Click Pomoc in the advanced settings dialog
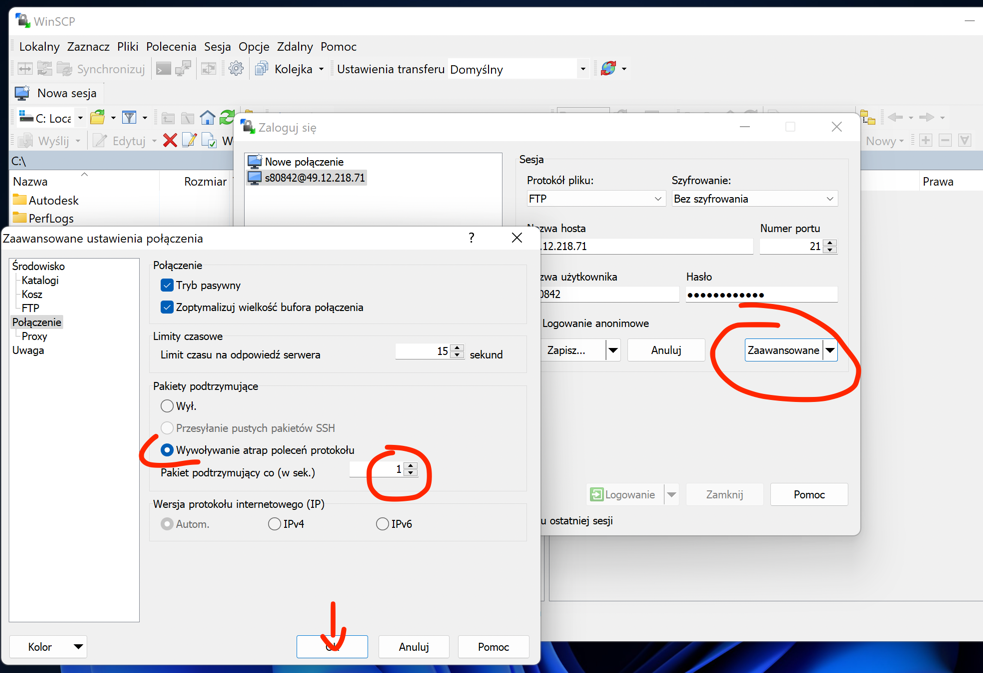This screenshot has width=983, height=673. pyautogui.click(x=494, y=646)
